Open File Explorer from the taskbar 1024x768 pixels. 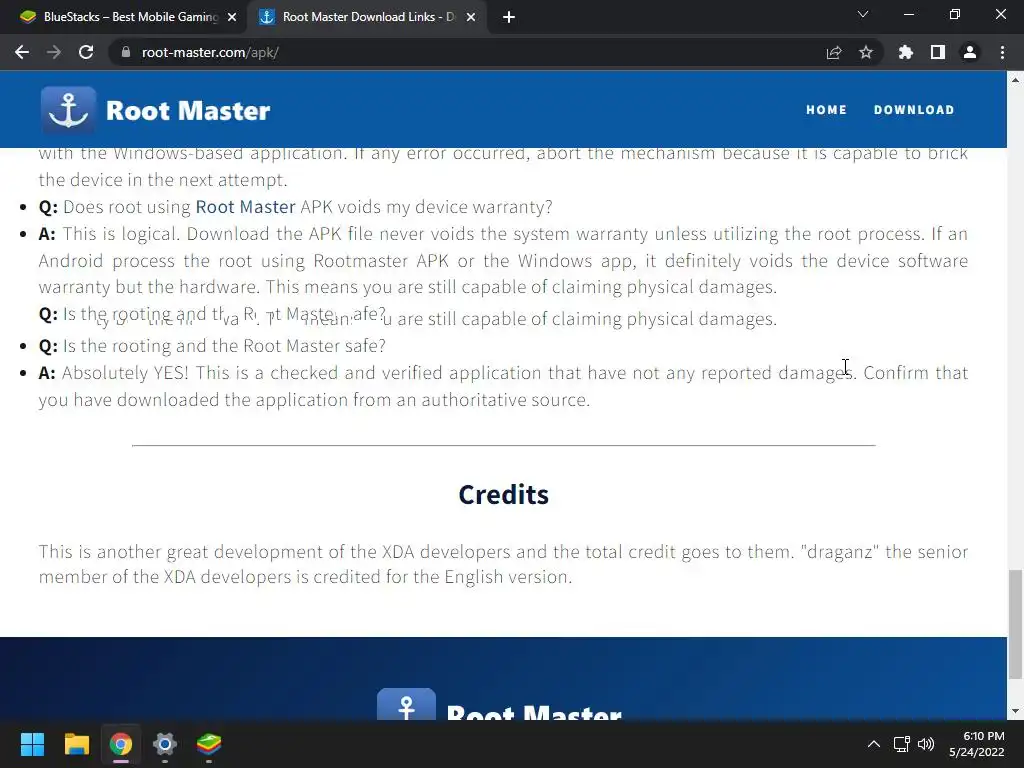[x=76, y=744]
